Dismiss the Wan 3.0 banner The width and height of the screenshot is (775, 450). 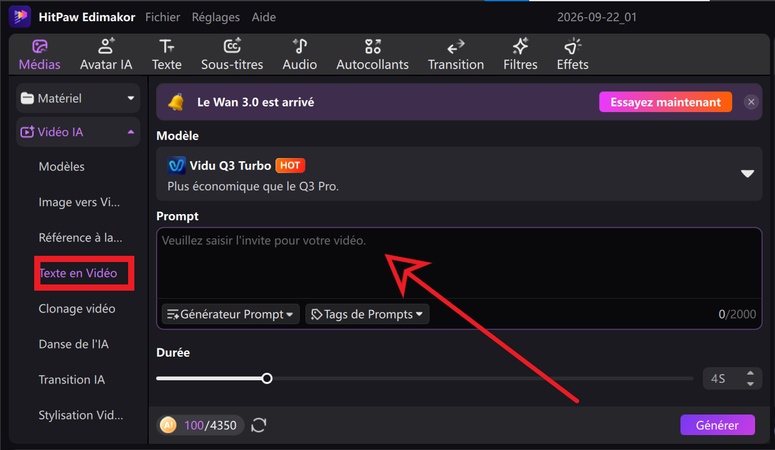coord(751,102)
